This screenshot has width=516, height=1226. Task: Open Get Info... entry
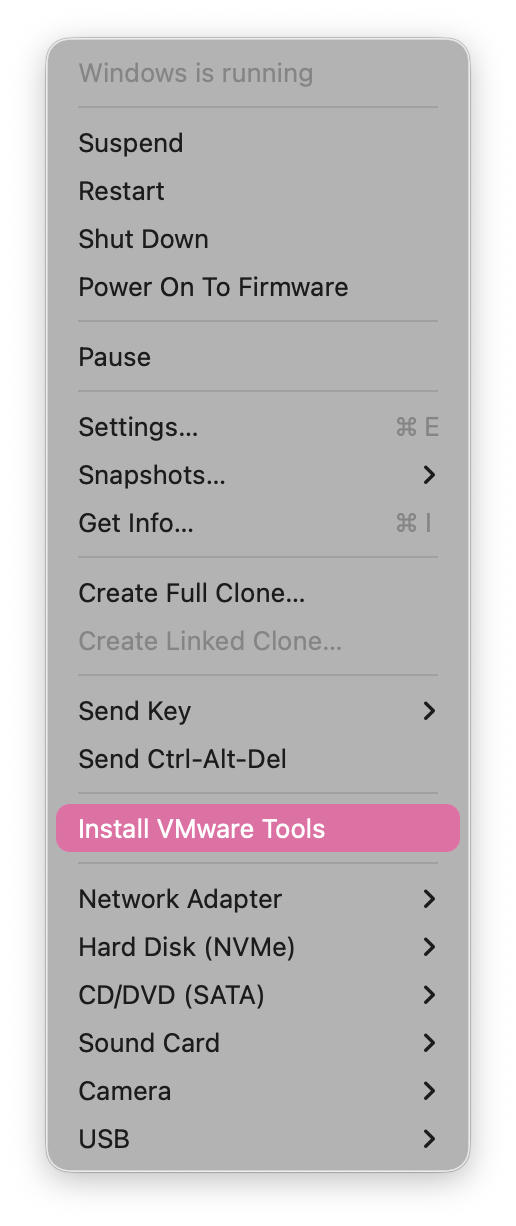pos(258,523)
